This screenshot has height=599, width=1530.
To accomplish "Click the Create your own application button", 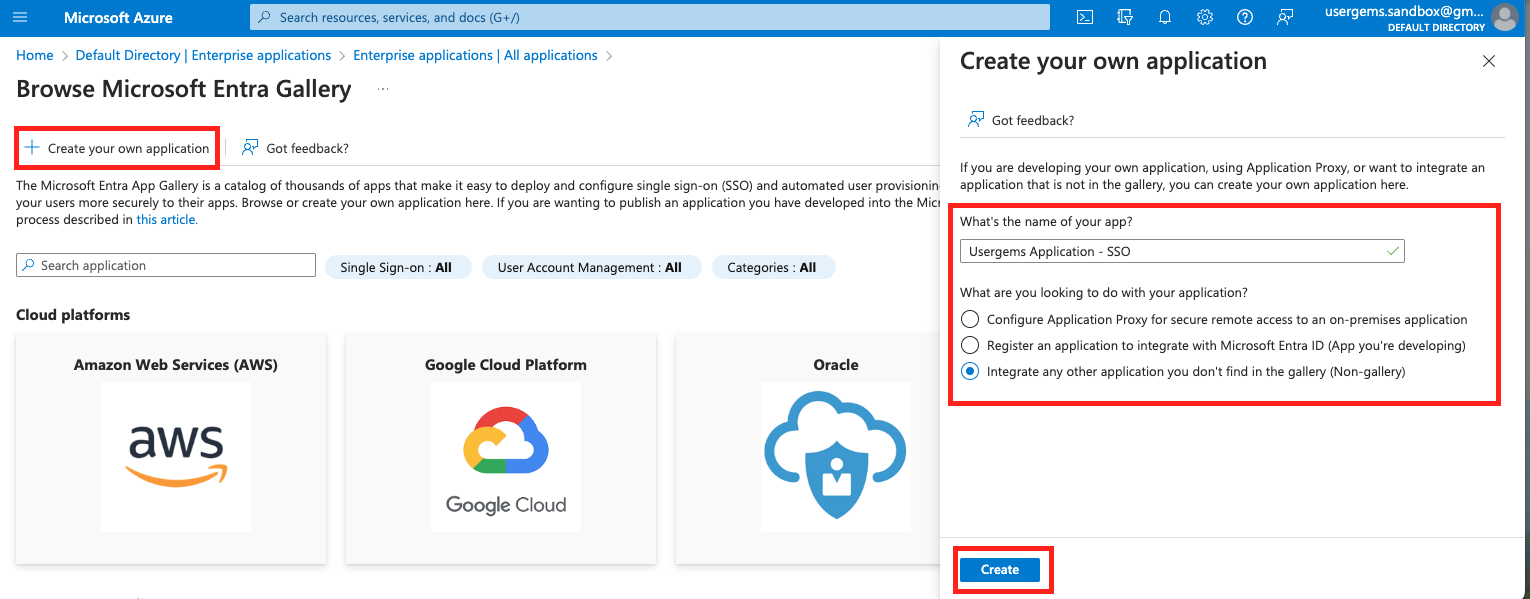I will coord(117,148).
